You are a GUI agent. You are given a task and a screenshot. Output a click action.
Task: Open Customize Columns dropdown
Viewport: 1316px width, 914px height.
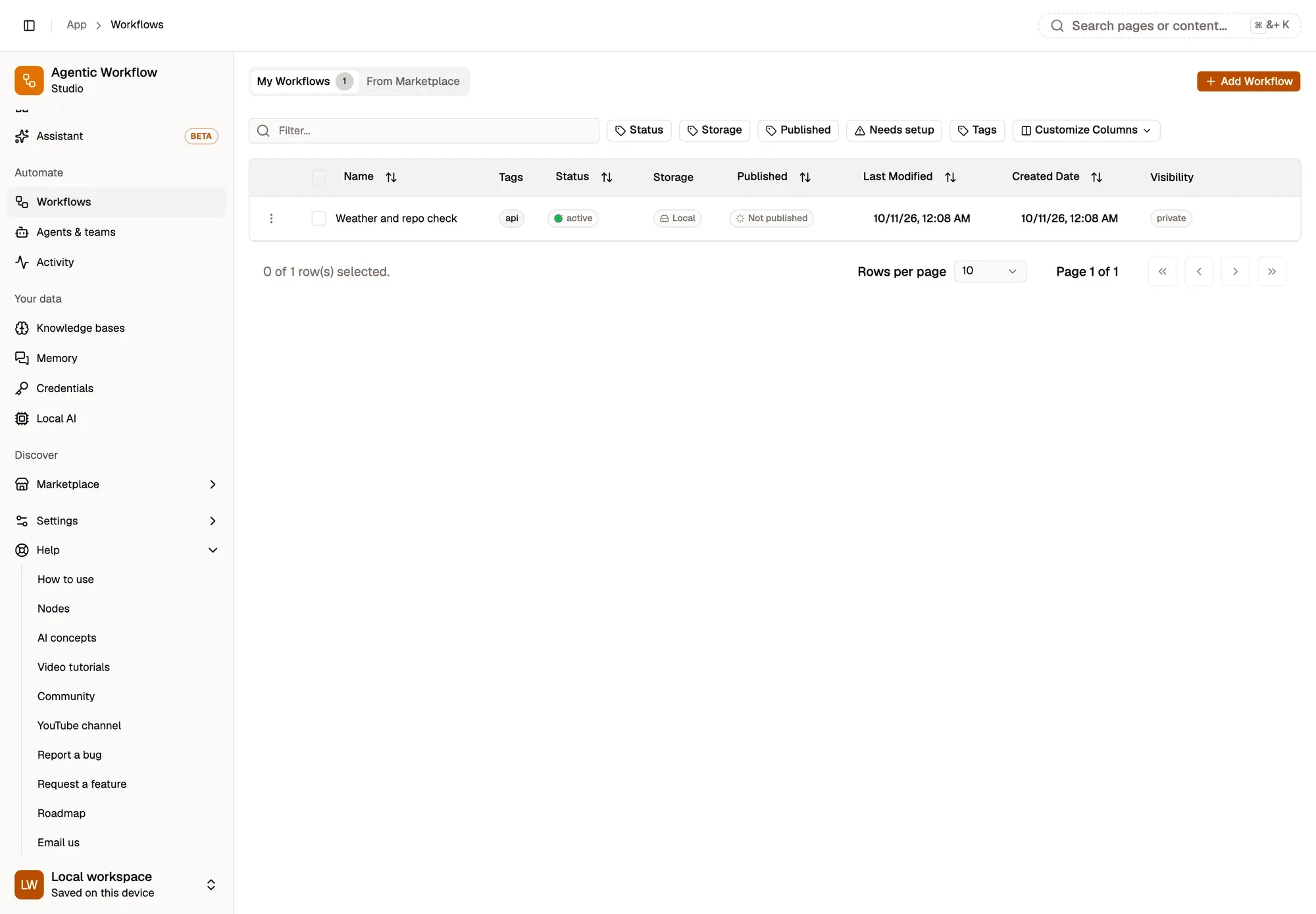tap(1086, 130)
